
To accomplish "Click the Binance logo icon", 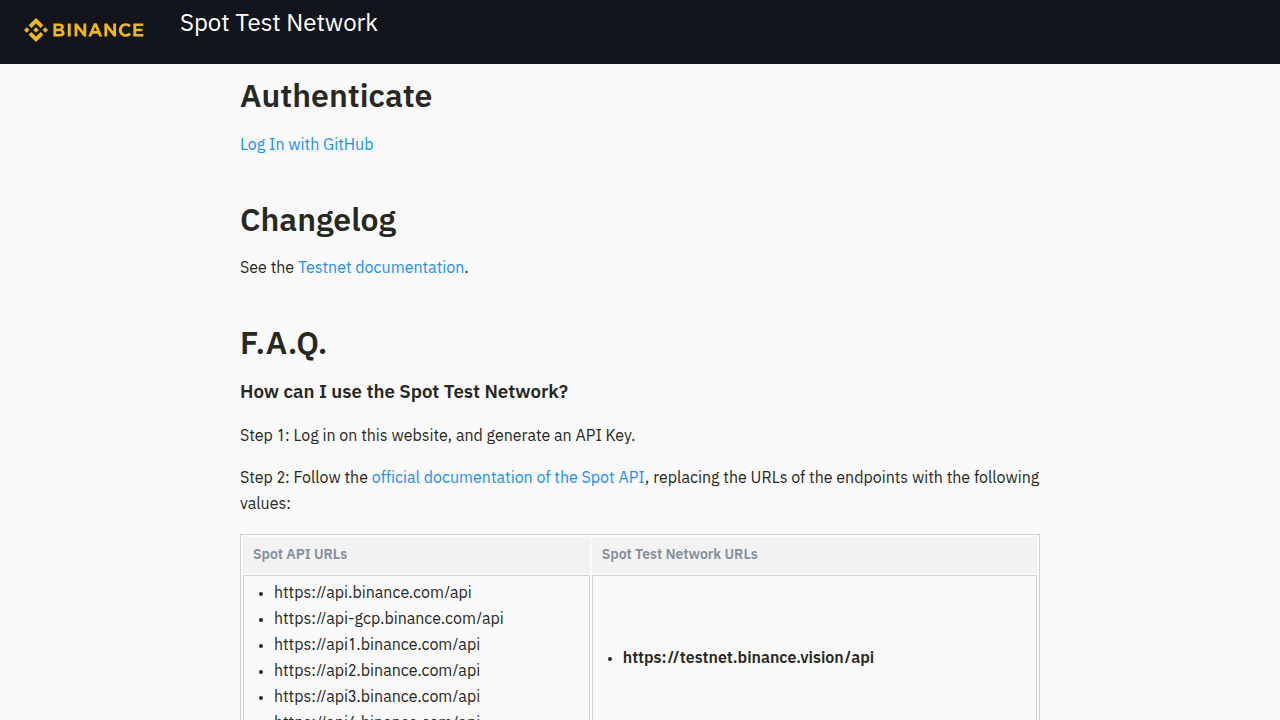I will coord(84,30).
